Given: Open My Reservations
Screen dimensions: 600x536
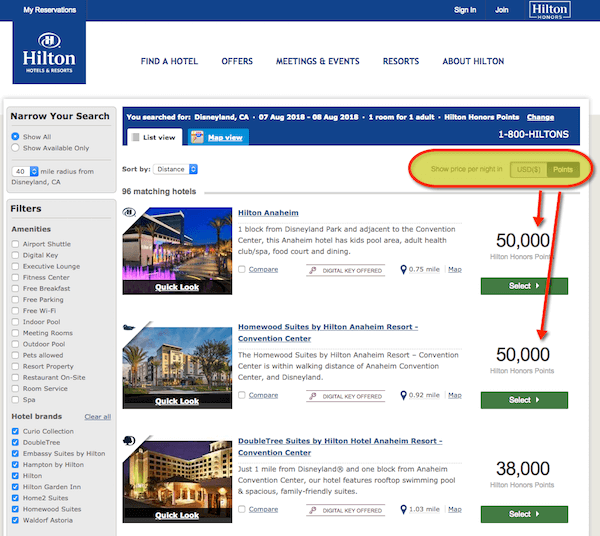Looking at the screenshot, I should (50, 10).
